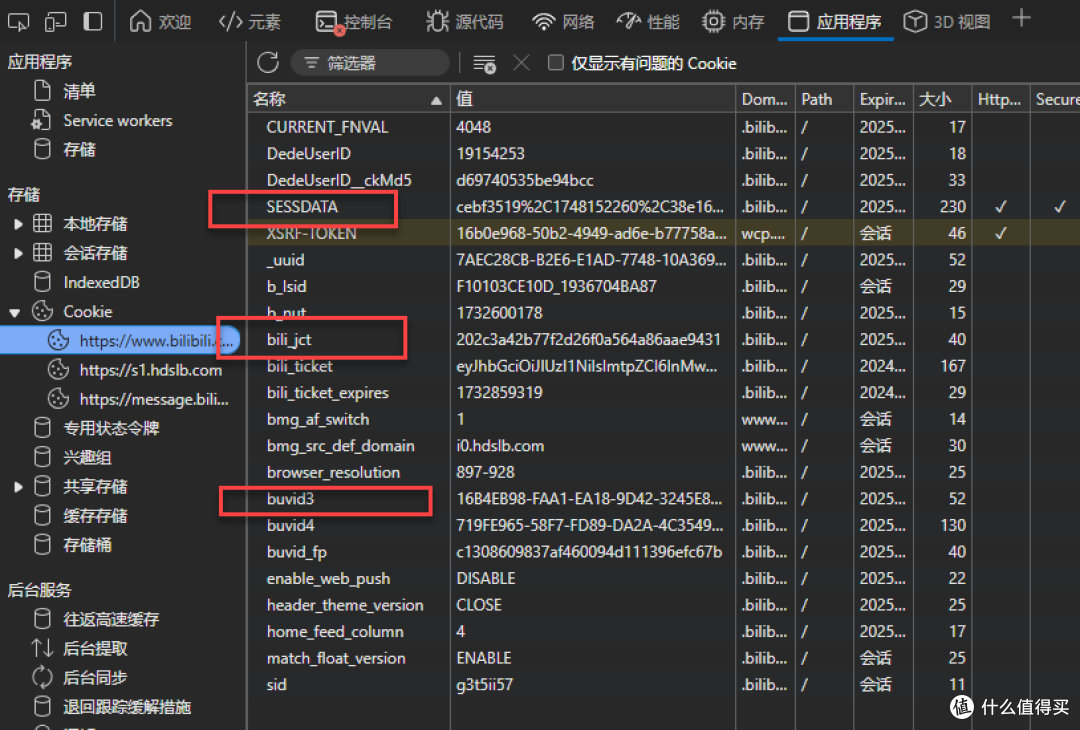Expand the 共享存储 tree arrow
The width and height of the screenshot is (1080, 730).
point(18,487)
